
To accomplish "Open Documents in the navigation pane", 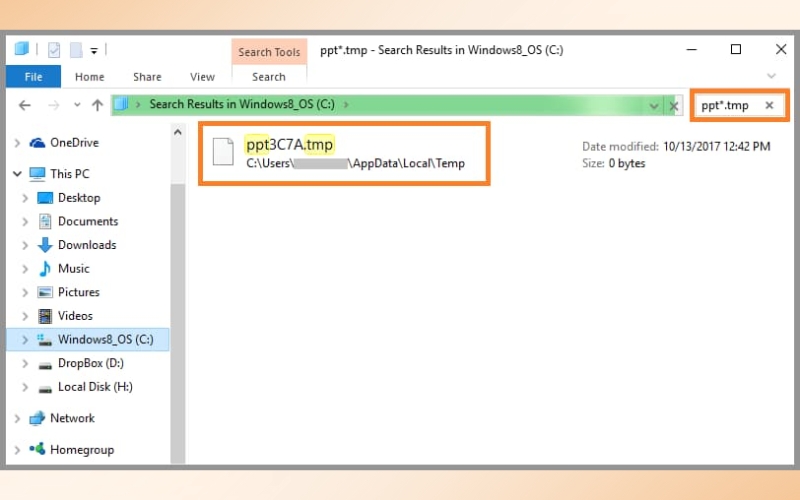I will pos(88,221).
